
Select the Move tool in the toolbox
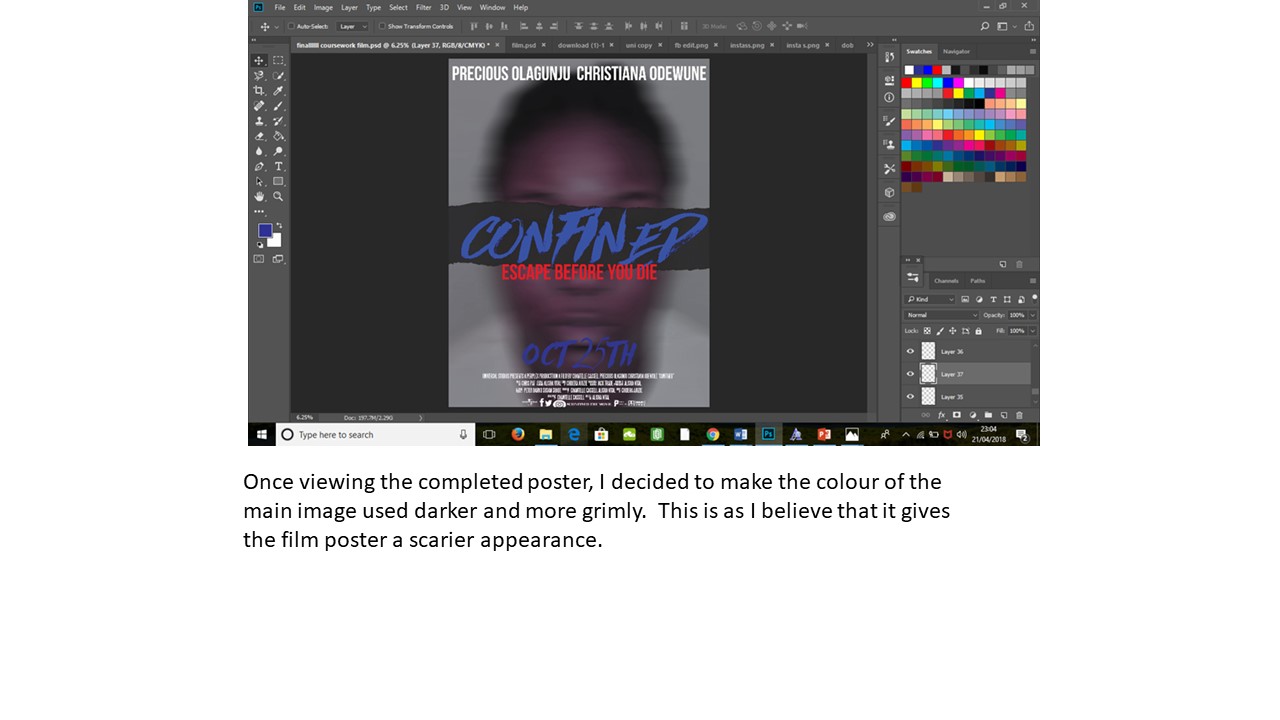[x=259, y=60]
